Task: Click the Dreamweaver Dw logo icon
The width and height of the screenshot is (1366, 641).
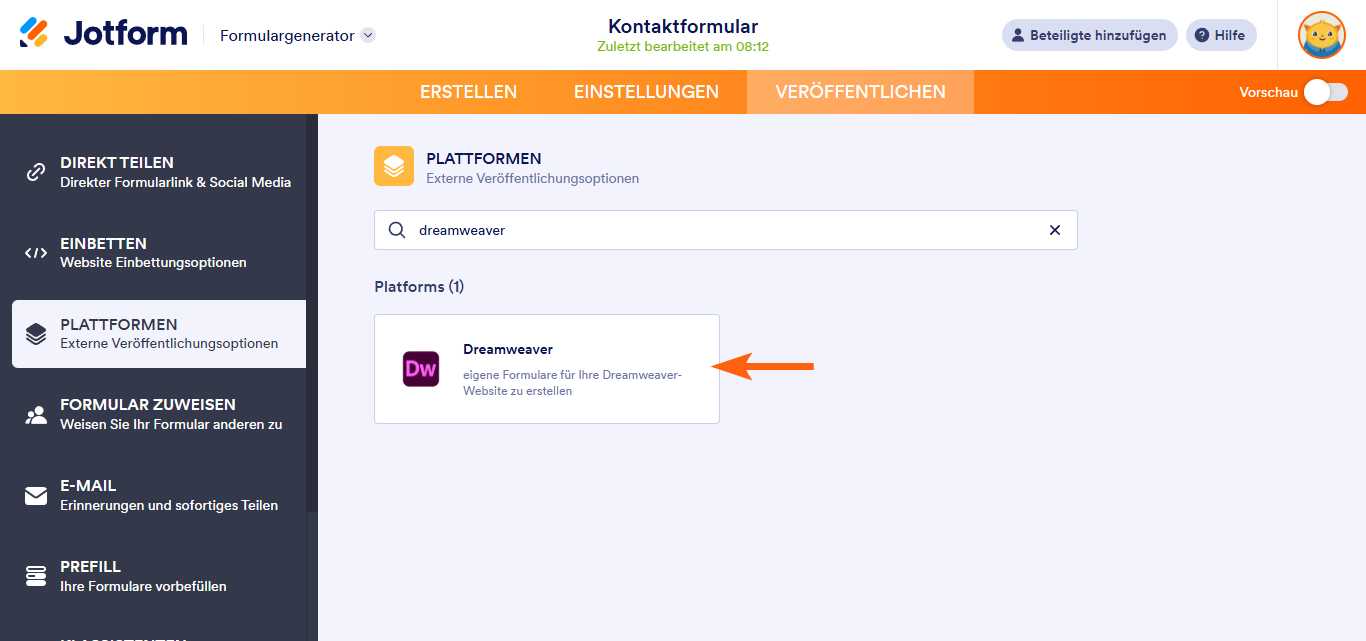Action: 421,369
